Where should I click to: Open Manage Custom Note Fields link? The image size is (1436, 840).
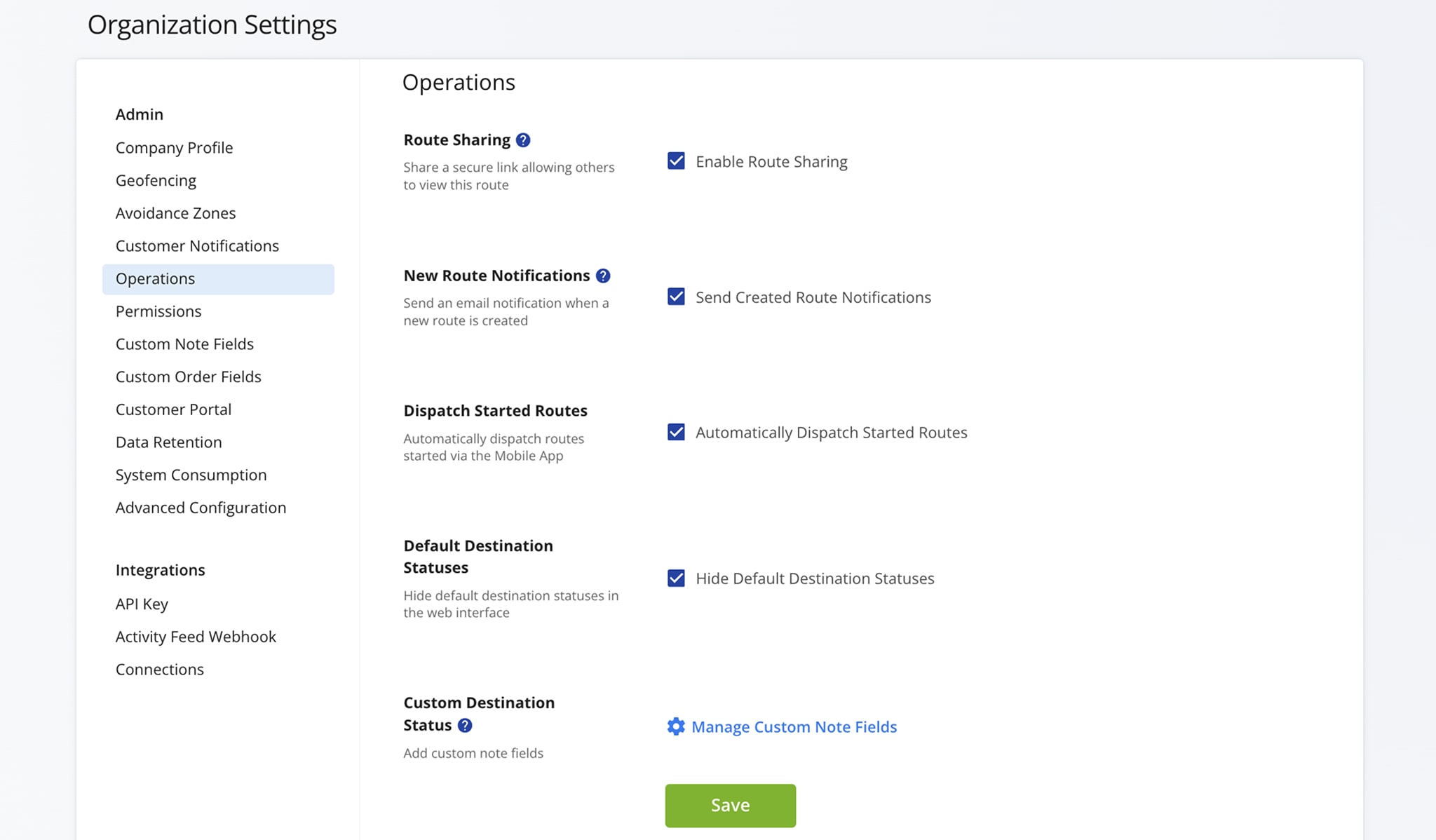(x=794, y=727)
